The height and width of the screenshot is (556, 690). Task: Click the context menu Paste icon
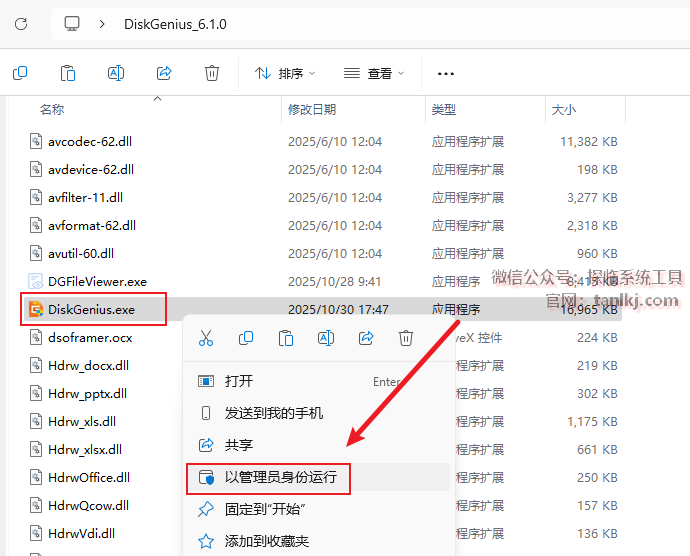pos(286,338)
